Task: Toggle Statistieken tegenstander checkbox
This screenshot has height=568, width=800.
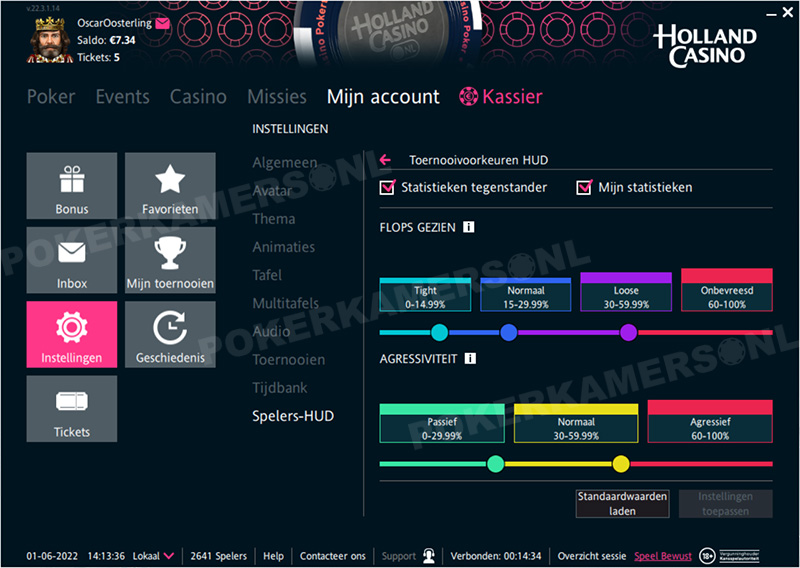Action: [x=387, y=187]
